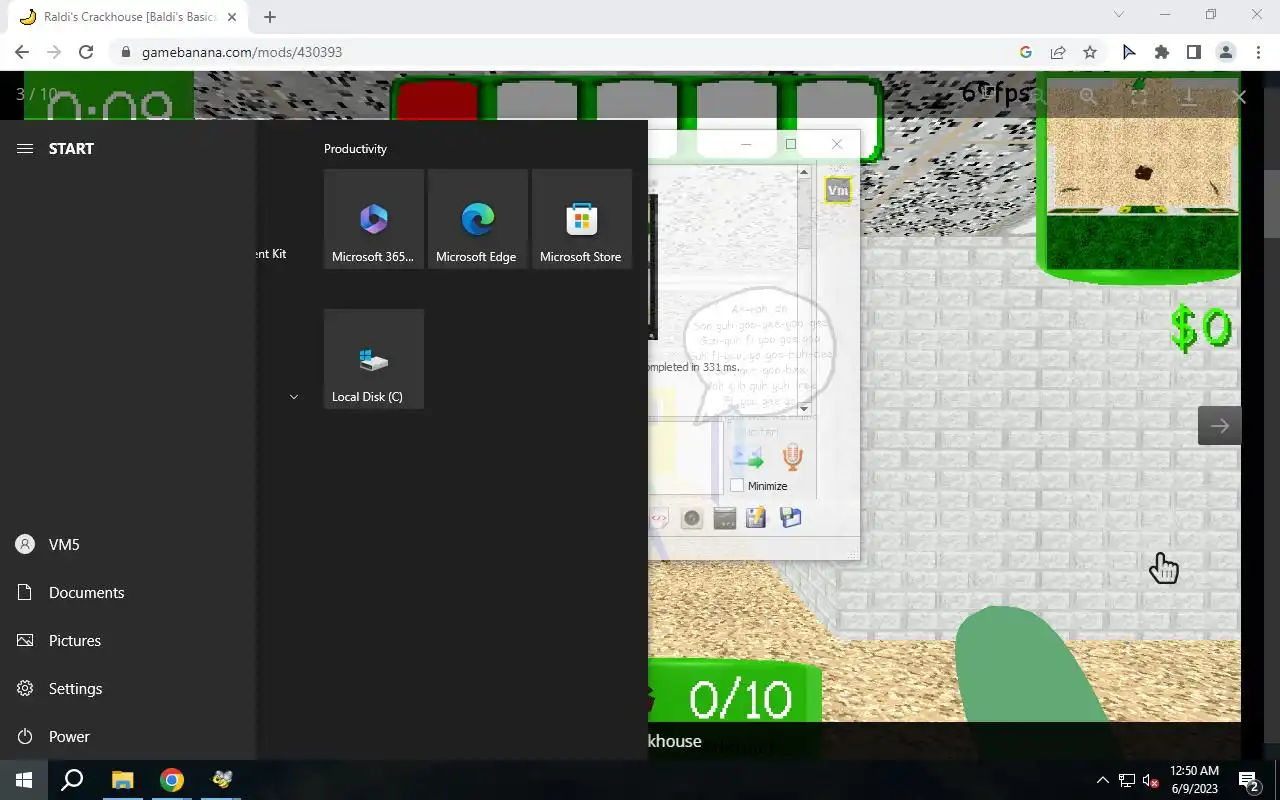Click the 3 / 10 image counter
The height and width of the screenshot is (800, 1280).
coord(37,94)
